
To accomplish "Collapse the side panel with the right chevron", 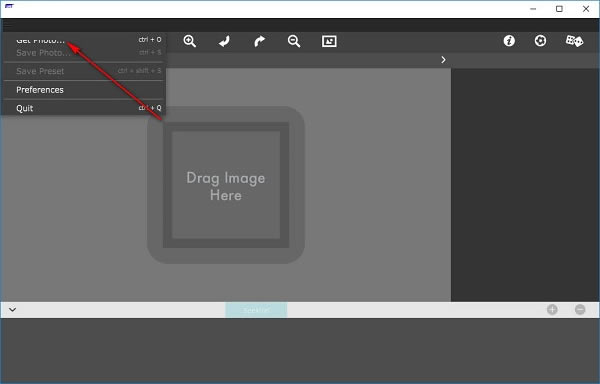I will coord(443,60).
